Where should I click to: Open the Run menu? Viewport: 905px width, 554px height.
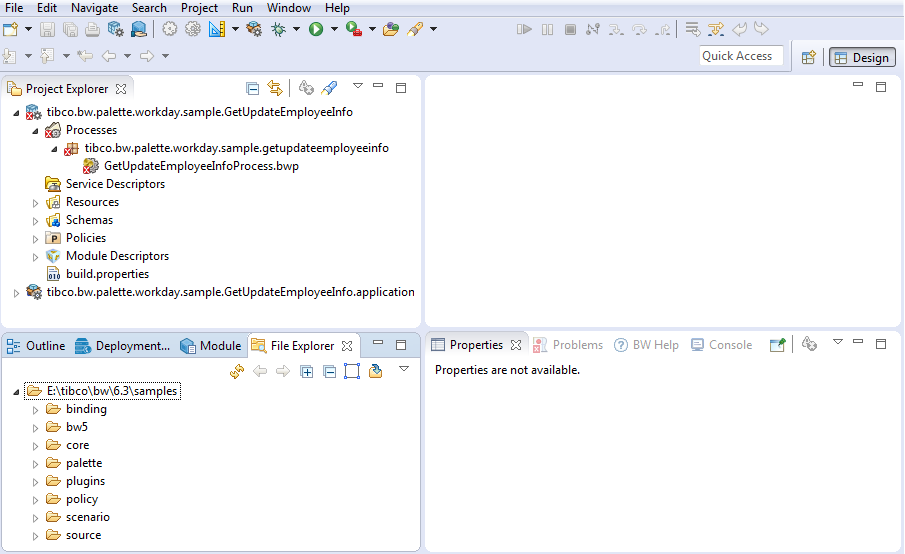(x=242, y=8)
